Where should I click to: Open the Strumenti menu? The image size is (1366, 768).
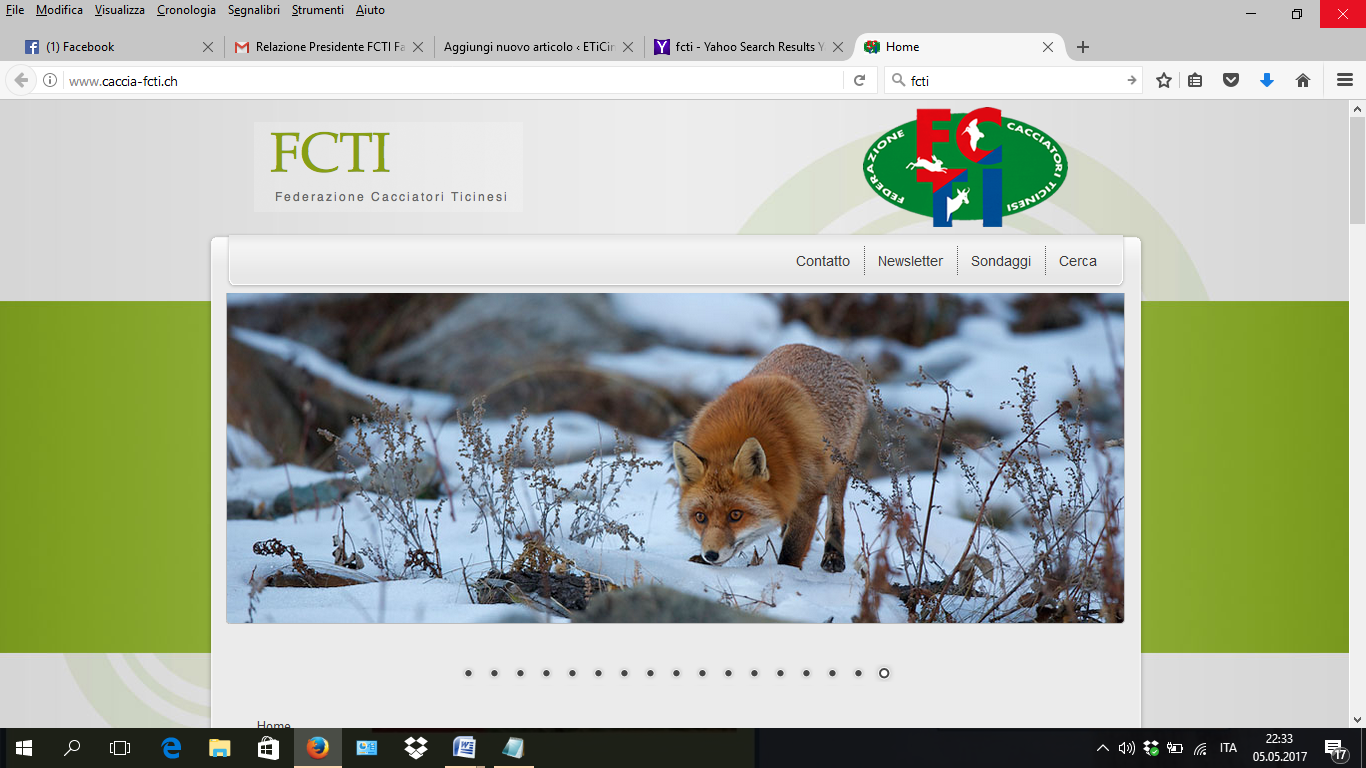pyautogui.click(x=318, y=10)
